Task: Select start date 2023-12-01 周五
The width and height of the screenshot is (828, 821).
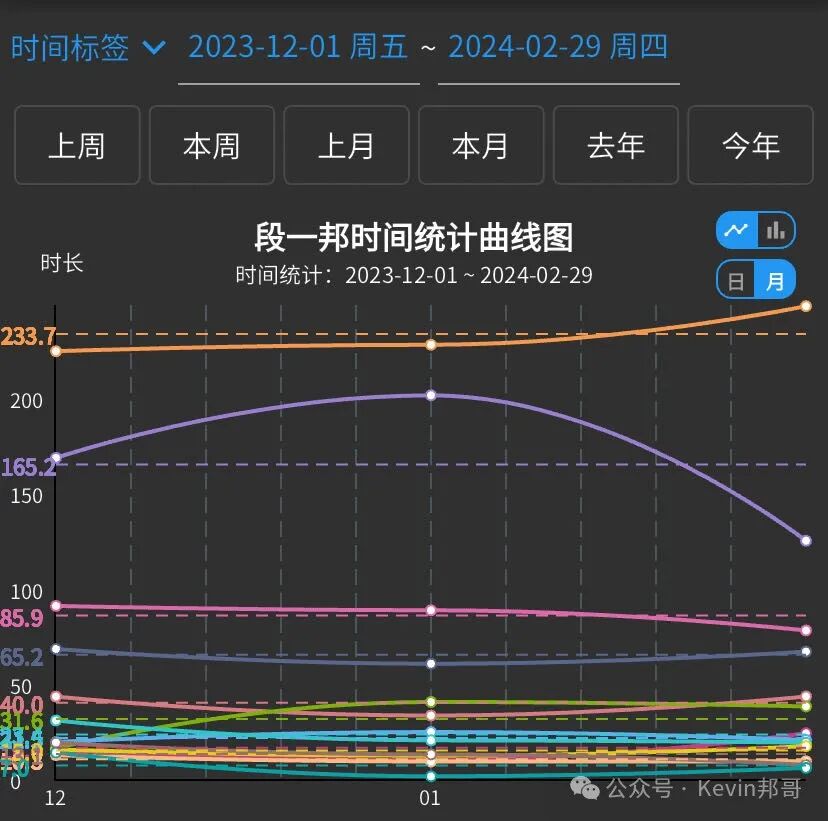Action: 298,47
